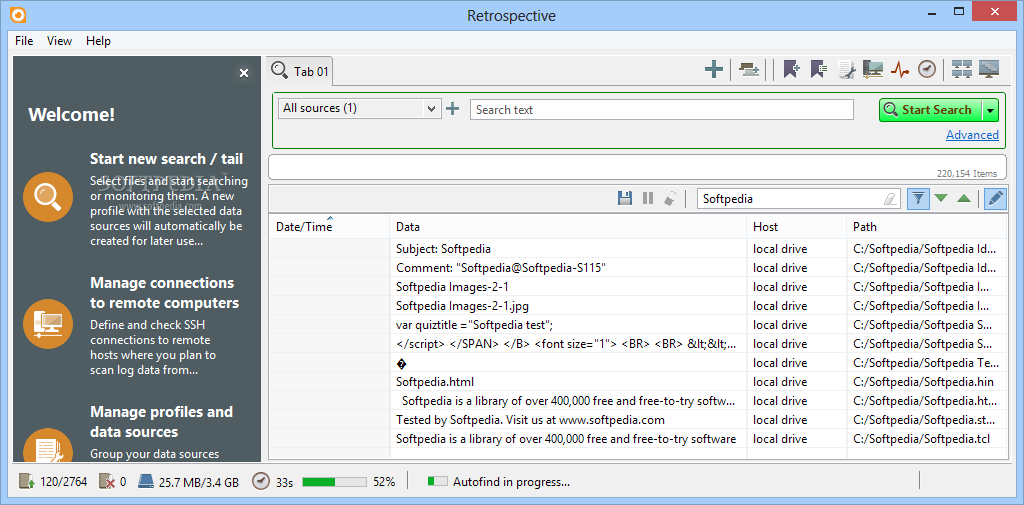Toggle the funnel filter button
Image resolution: width=1024 pixels, height=505 pixels.
point(918,199)
